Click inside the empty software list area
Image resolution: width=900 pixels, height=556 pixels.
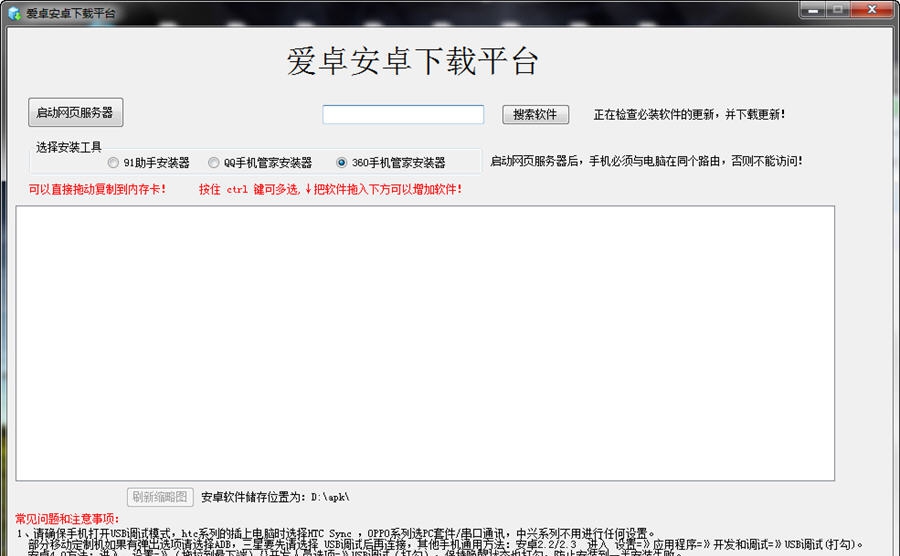pos(425,343)
